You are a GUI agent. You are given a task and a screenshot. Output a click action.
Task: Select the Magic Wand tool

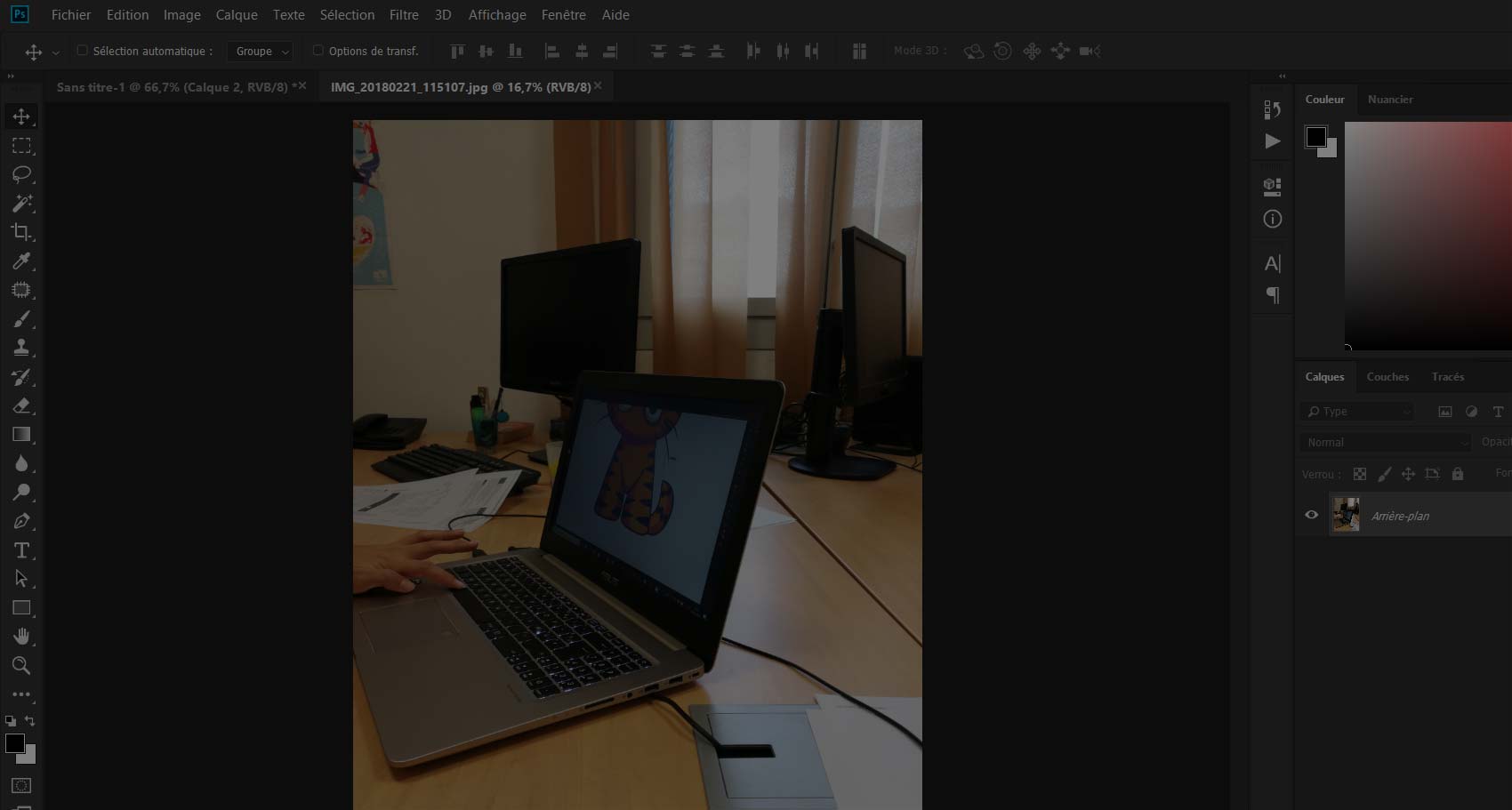[x=21, y=204]
